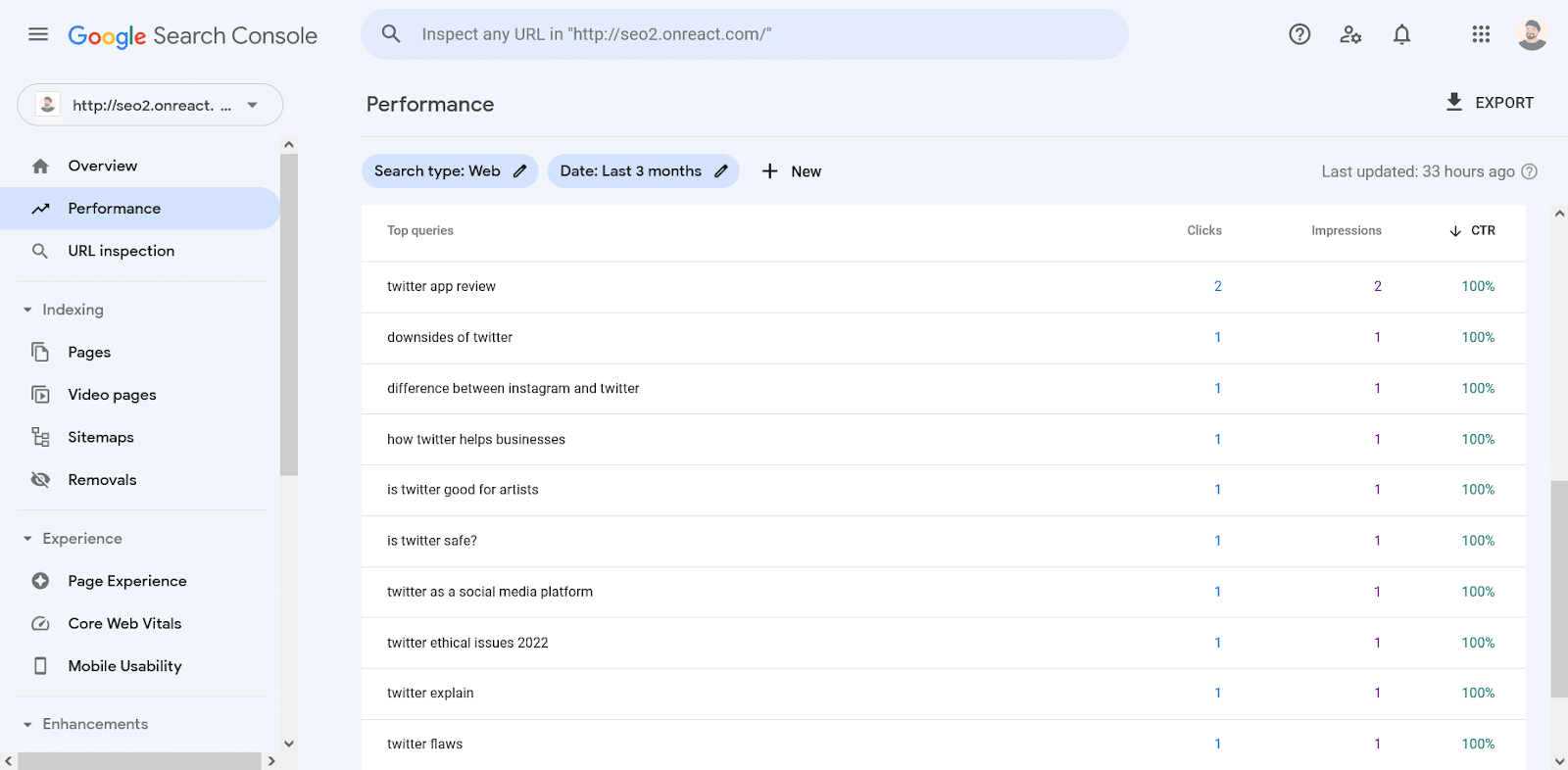
Task: Add a New filter
Action: click(792, 171)
